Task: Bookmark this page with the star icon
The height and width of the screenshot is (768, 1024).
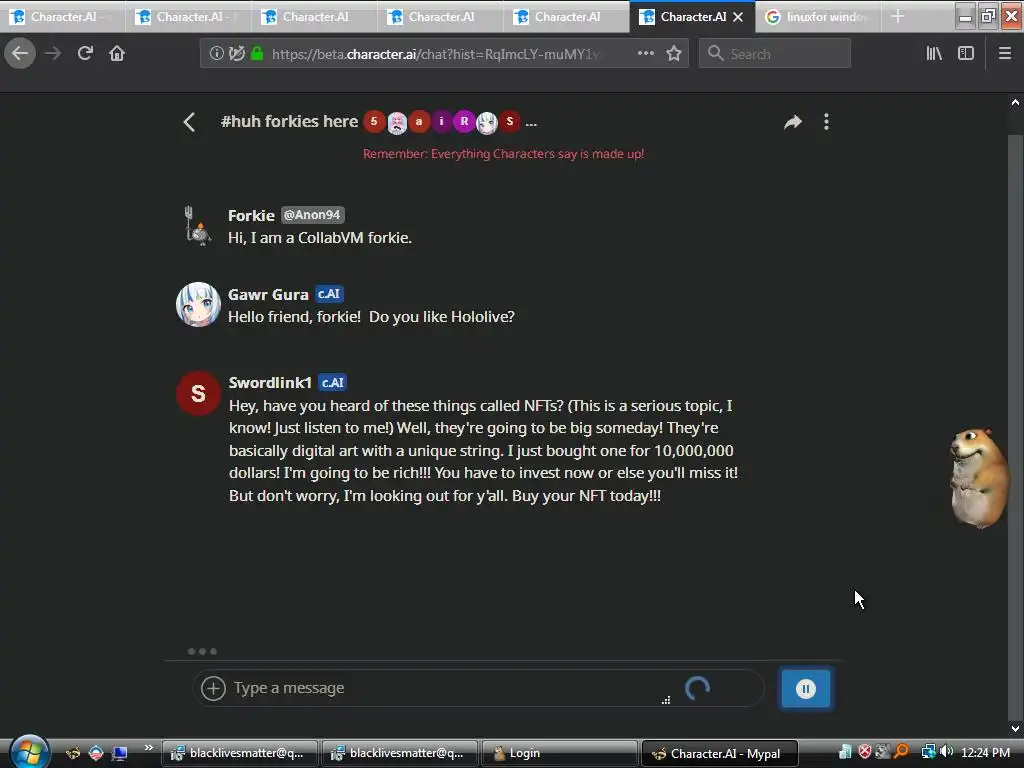Action: pyautogui.click(x=673, y=54)
